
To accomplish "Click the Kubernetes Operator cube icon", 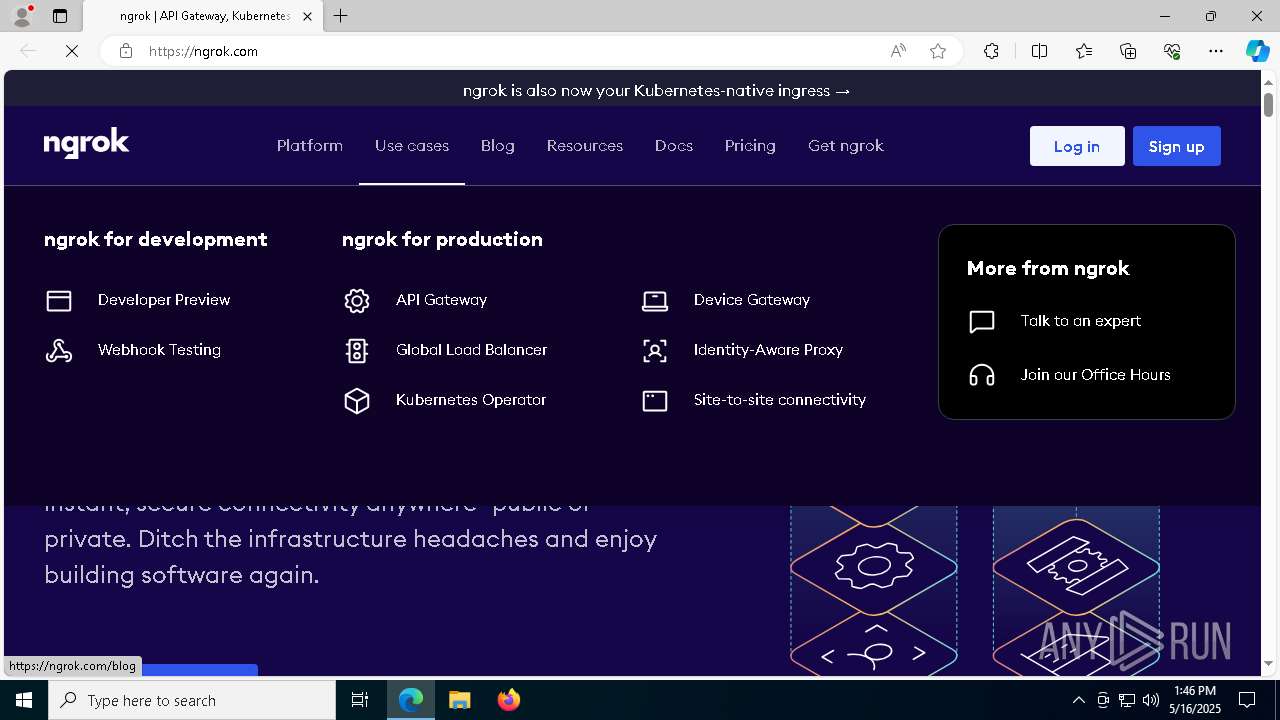I will pyautogui.click(x=357, y=400).
